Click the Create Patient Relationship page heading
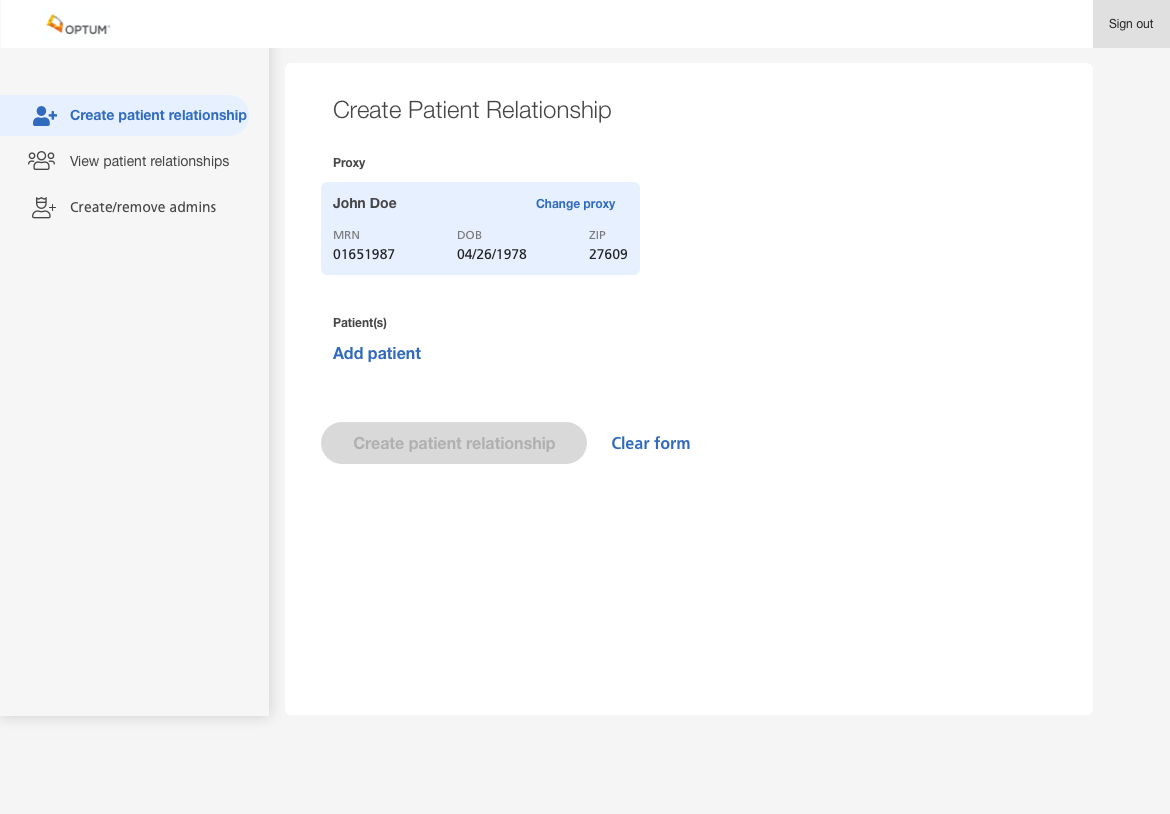1170x814 pixels. click(x=472, y=110)
